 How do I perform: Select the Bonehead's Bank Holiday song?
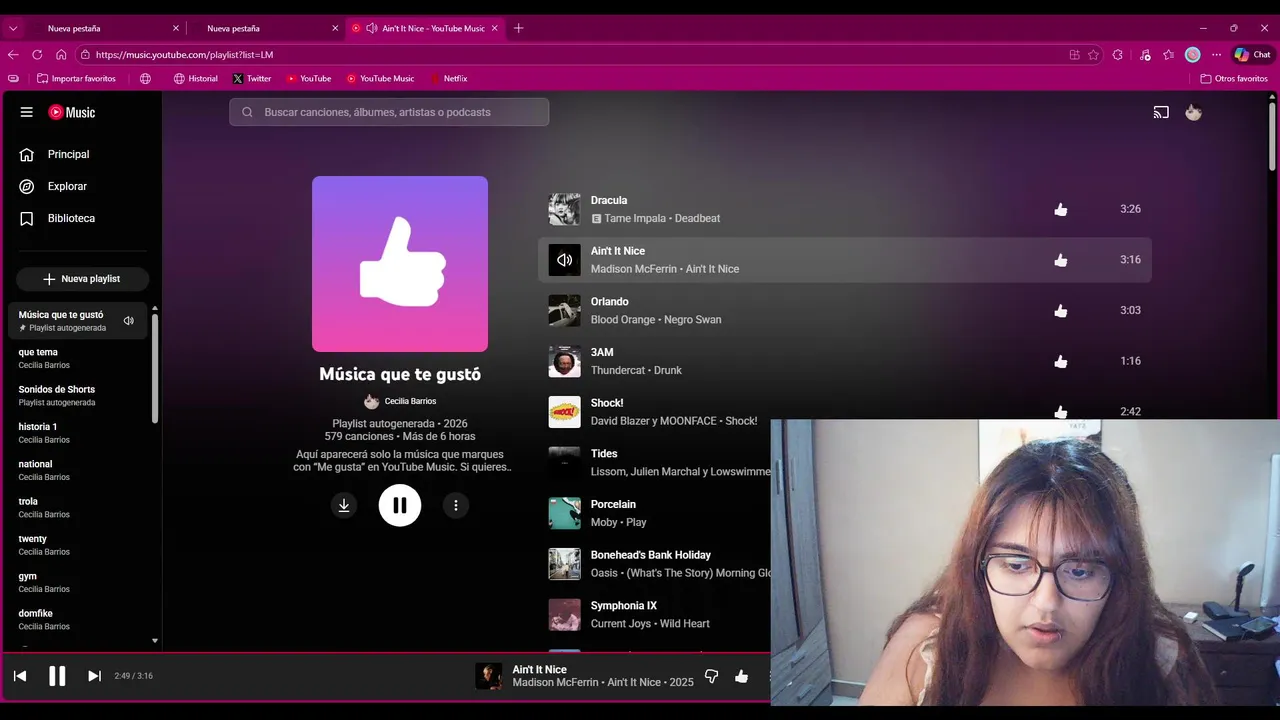pos(651,555)
